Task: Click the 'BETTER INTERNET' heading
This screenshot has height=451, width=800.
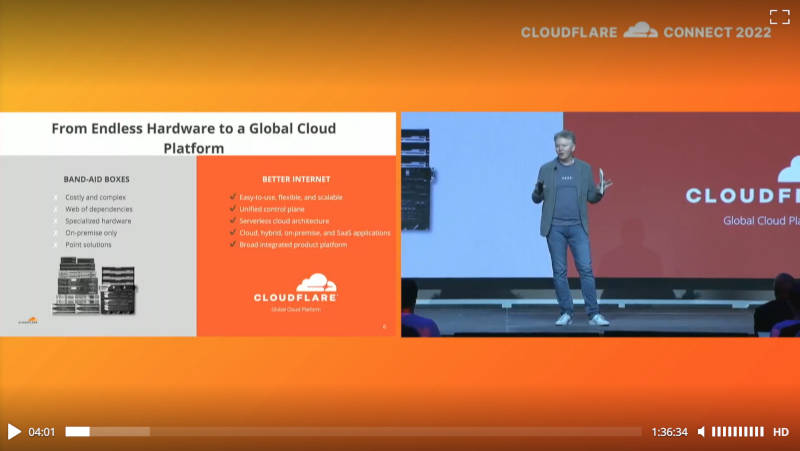Action: pos(296,179)
